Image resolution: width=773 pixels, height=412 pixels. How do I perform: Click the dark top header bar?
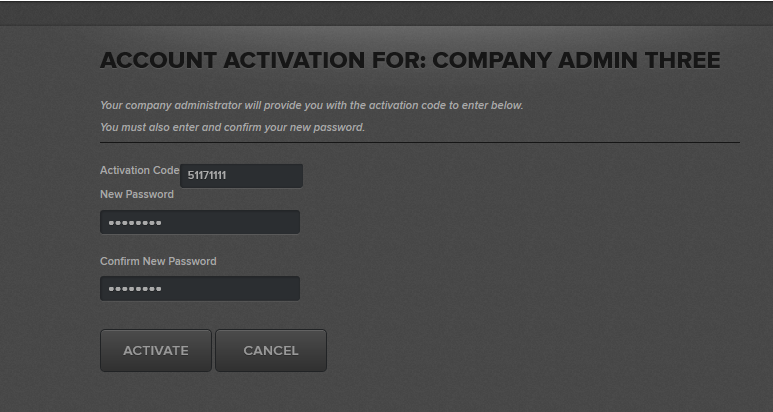point(386,12)
